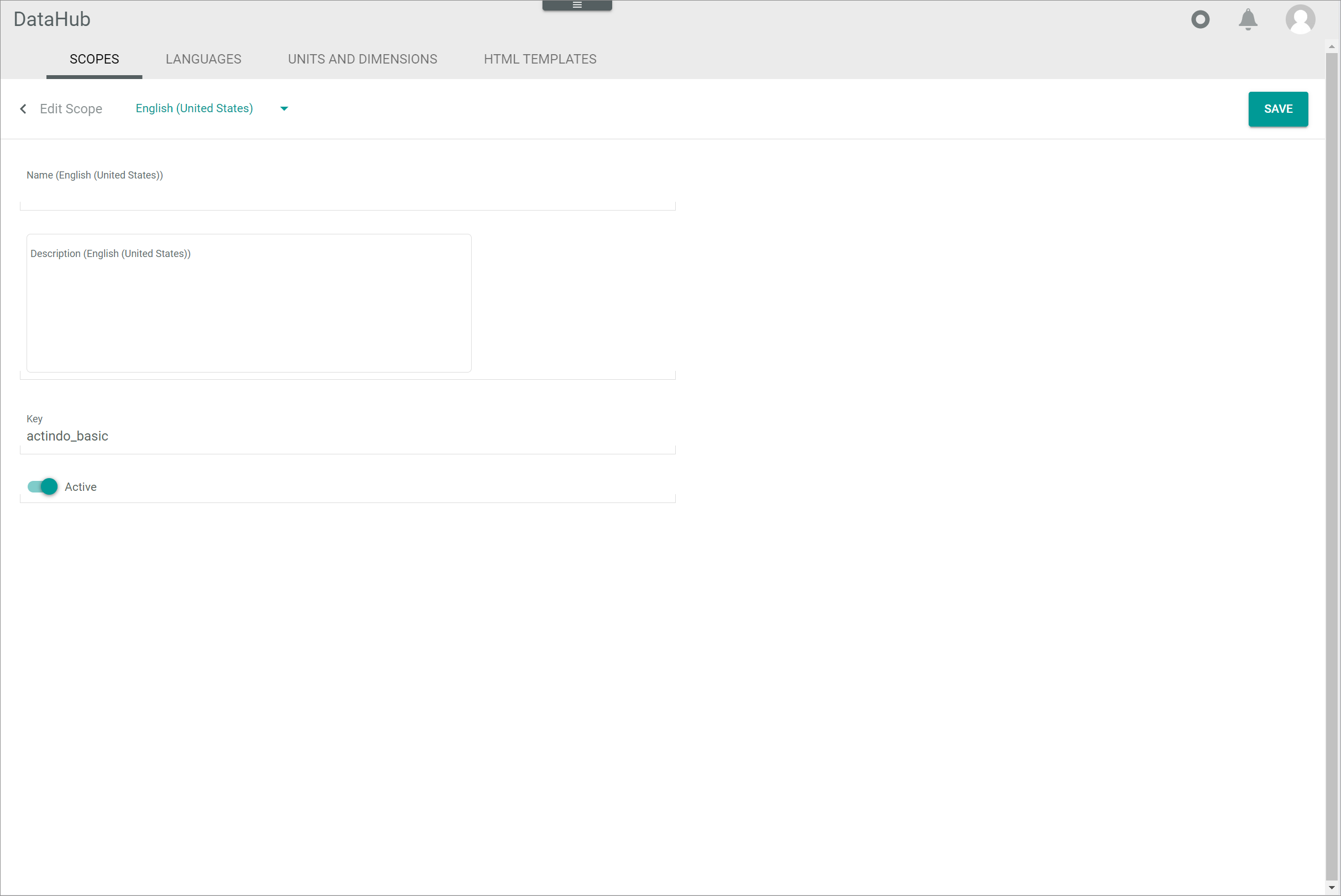Click the user profile avatar icon
The width and height of the screenshot is (1341, 896).
point(1299,19)
